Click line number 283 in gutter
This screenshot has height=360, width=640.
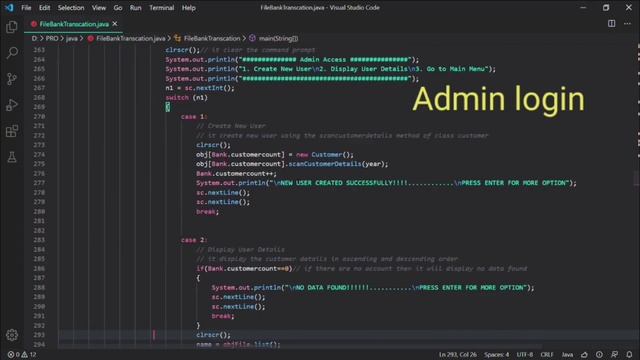point(39,240)
